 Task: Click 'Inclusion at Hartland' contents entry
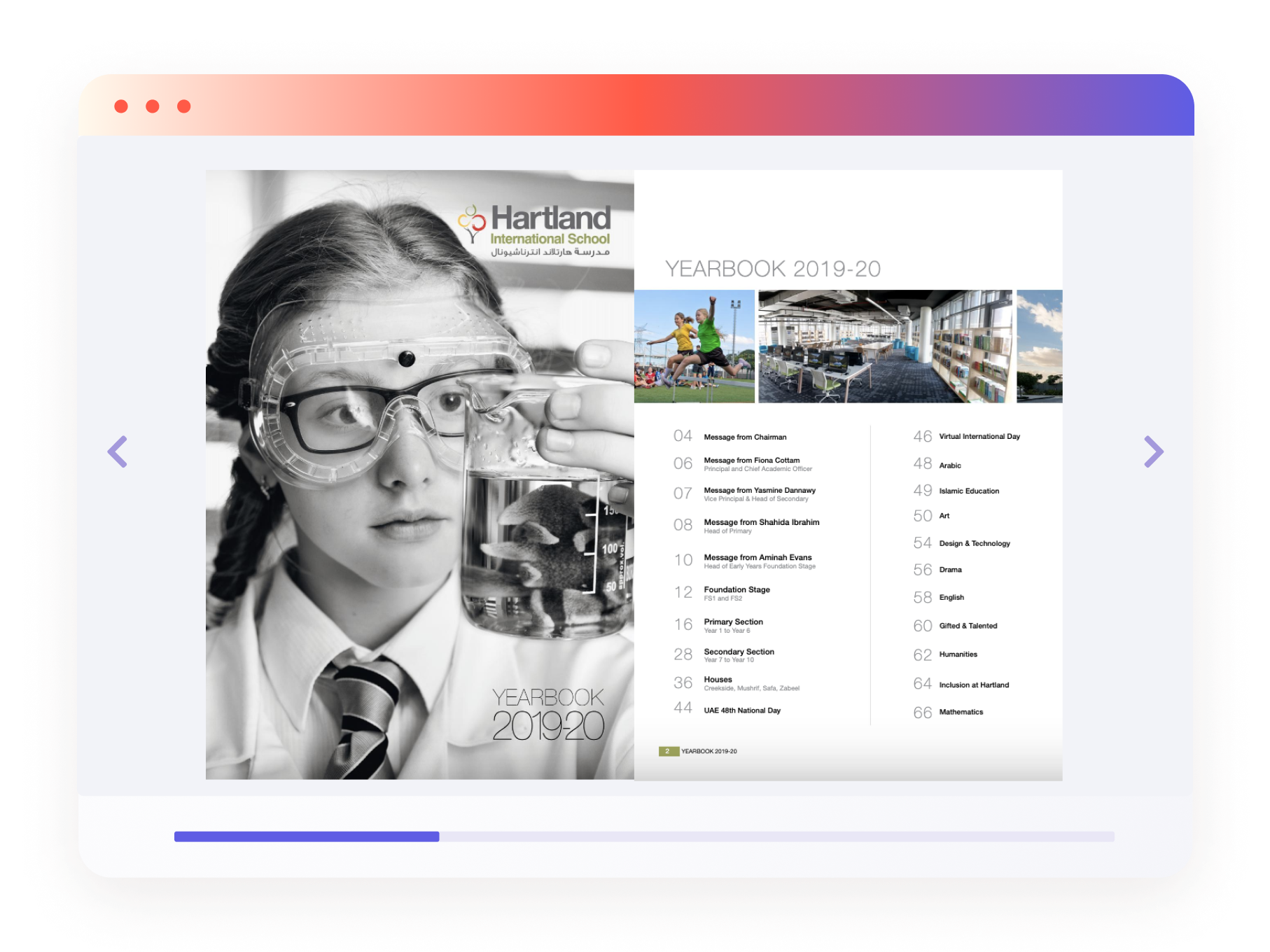click(974, 685)
